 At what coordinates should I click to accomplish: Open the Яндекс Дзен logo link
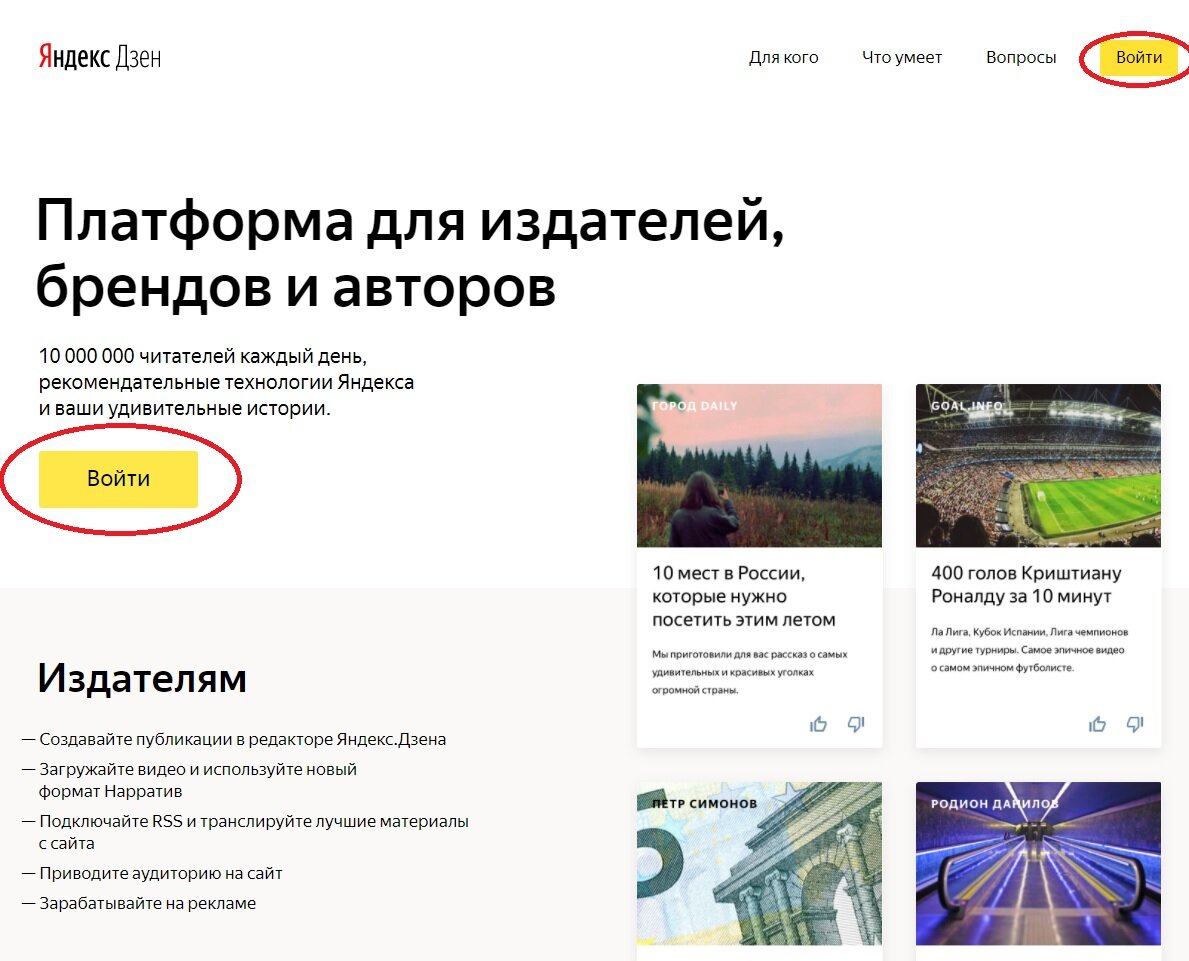tap(99, 57)
